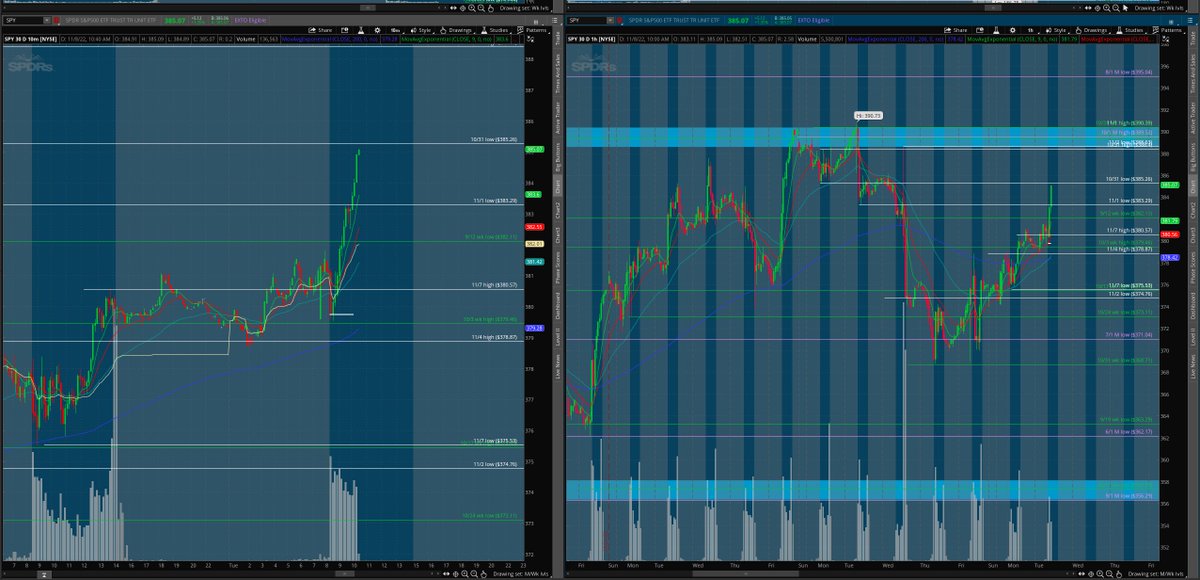The height and width of the screenshot is (580, 1200).
Task: Click the '10/31 low ($385.26)' label on 10m chart
Action: pyautogui.click(x=494, y=140)
